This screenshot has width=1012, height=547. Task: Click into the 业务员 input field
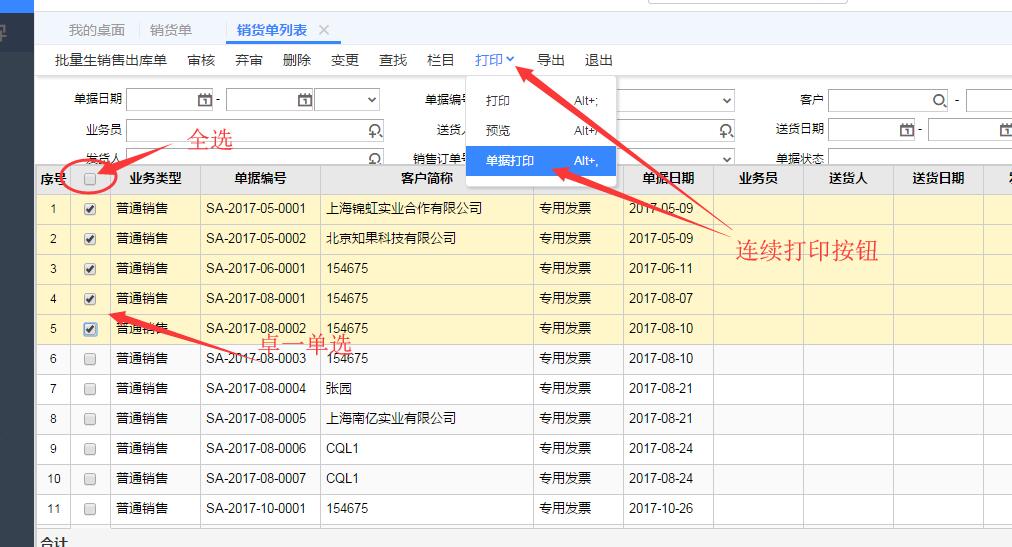click(x=245, y=130)
